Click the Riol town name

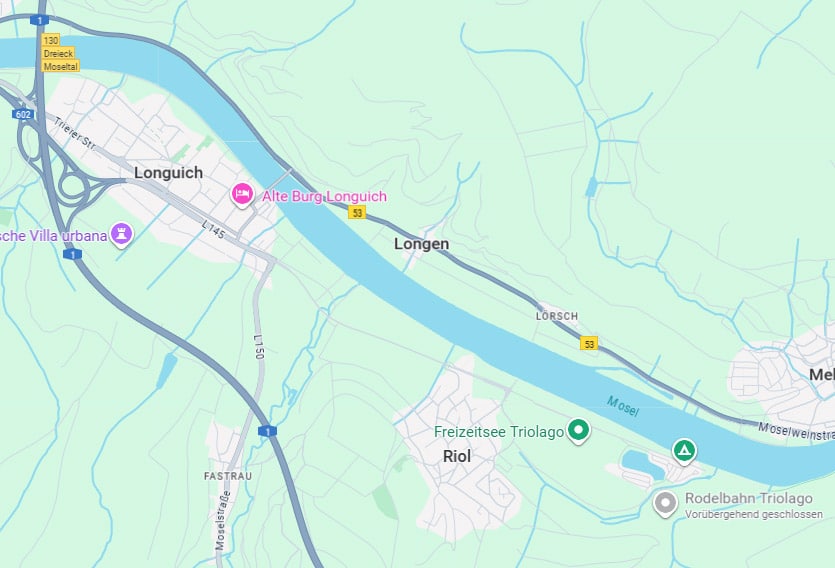tap(457, 456)
